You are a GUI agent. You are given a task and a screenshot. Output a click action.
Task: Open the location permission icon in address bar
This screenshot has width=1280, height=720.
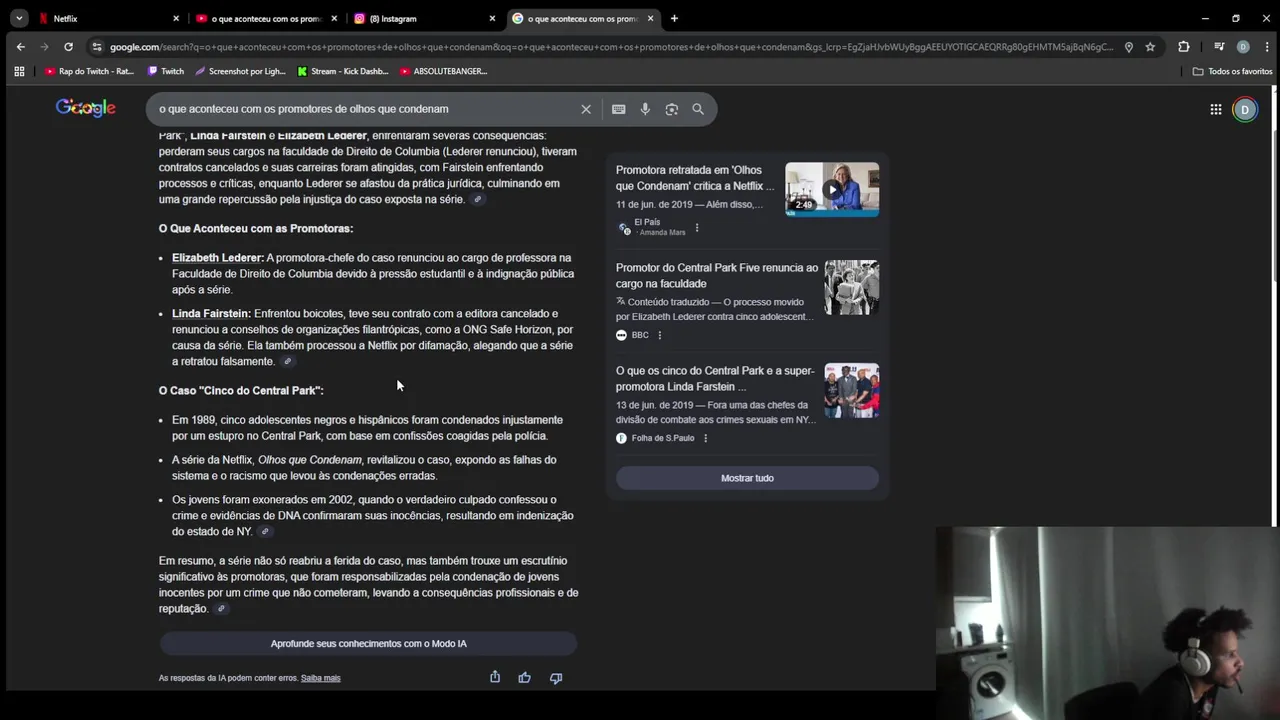click(x=1128, y=47)
